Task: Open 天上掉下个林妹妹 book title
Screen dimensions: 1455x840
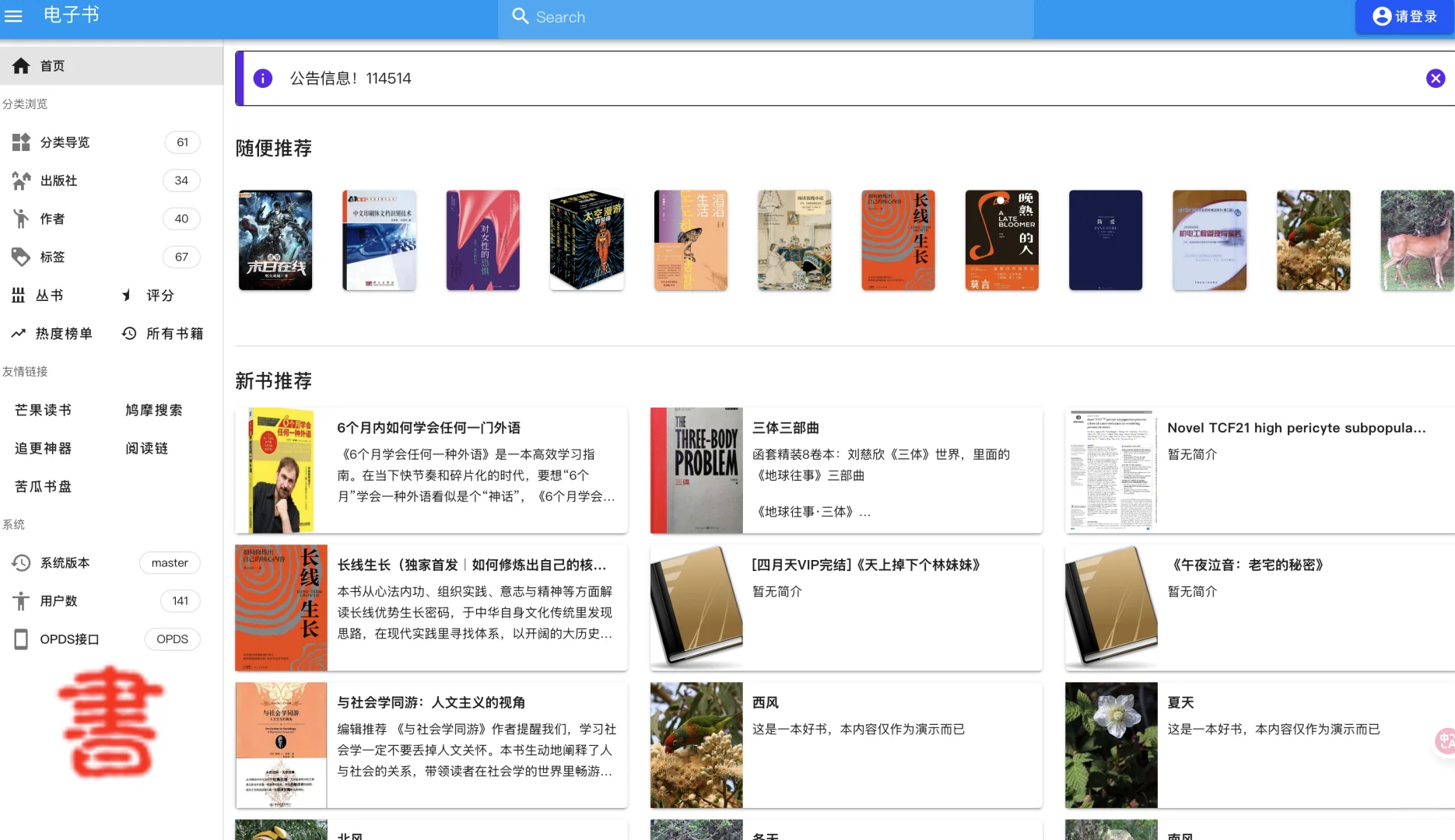Action: [x=866, y=565]
